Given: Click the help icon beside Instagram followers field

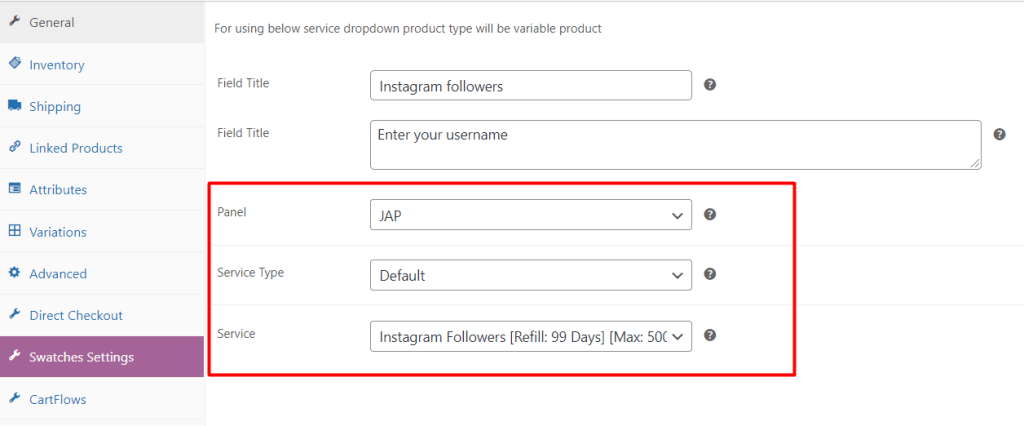Looking at the screenshot, I should 710,85.
